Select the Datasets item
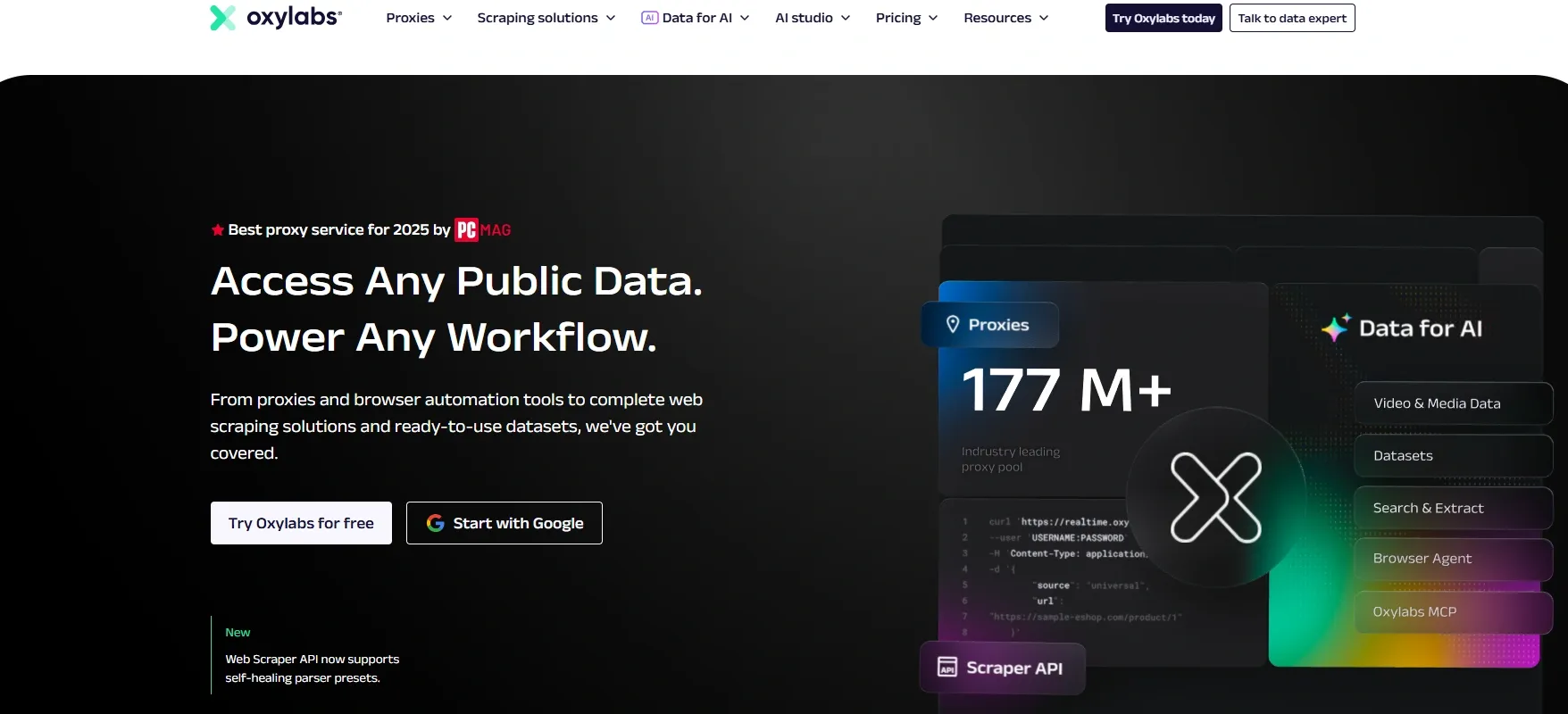1568x714 pixels. [x=1454, y=455]
